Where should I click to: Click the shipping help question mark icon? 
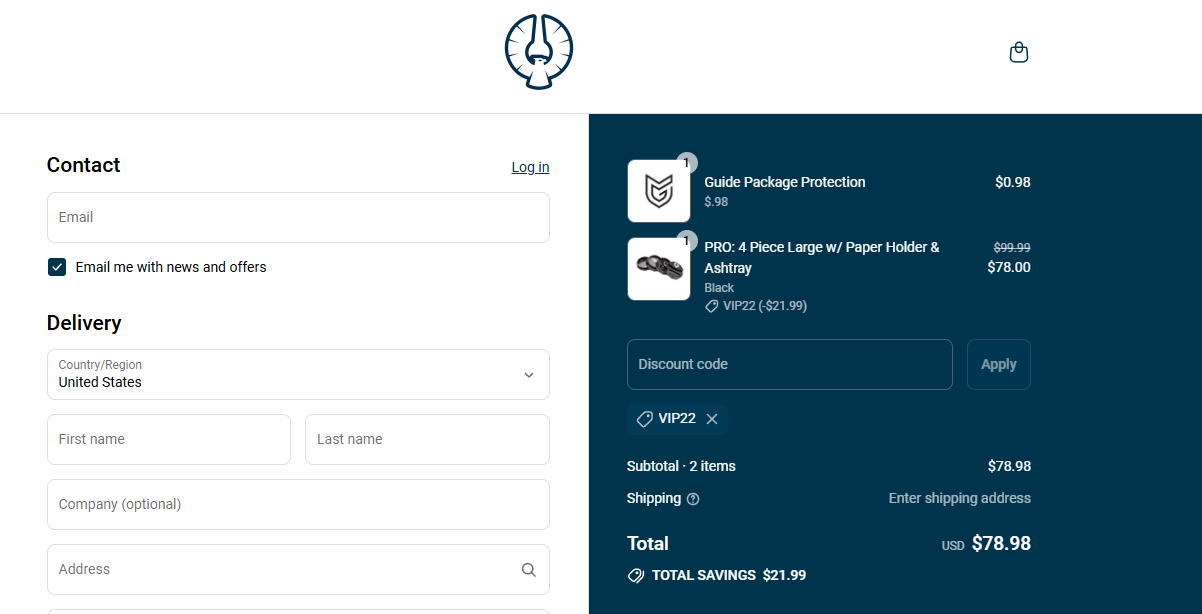693,499
